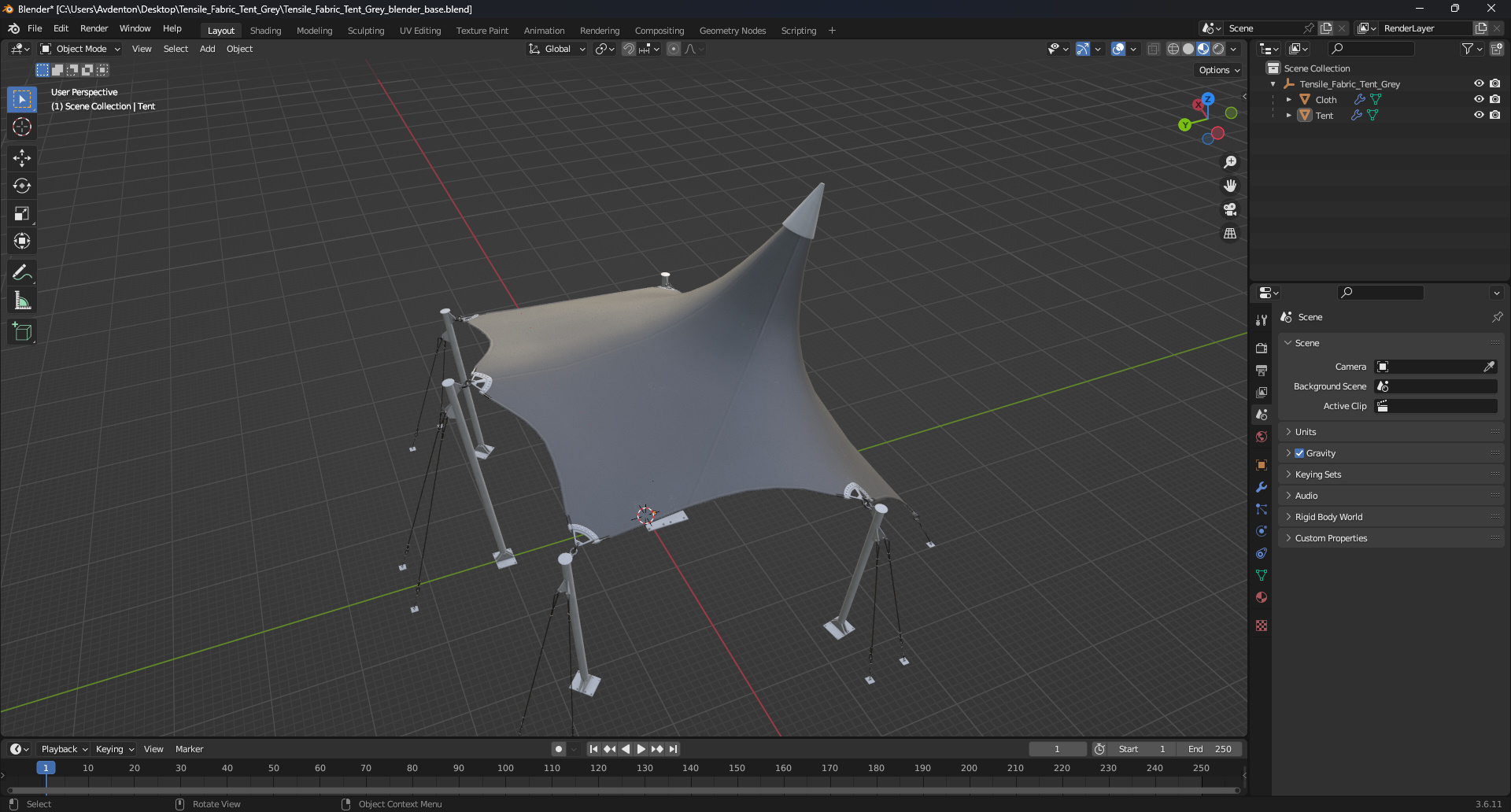Open the Material properties tab
The image size is (1511, 812).
(x=1262, y=597)
